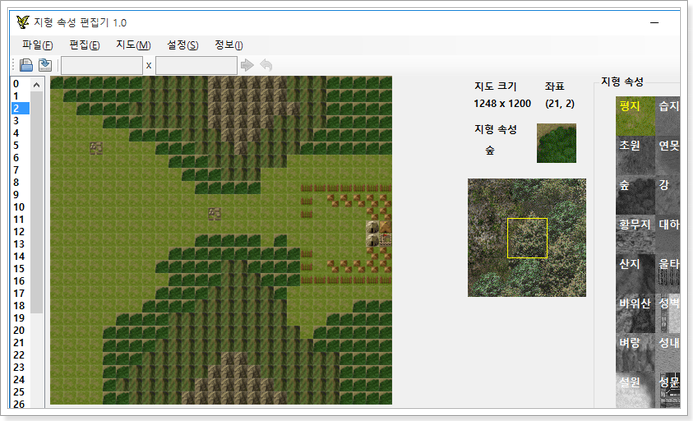Image resolution: width=693 pixels, height=421 pixels.
Task: Select row 1 in the number list
Action: (20, 96)
